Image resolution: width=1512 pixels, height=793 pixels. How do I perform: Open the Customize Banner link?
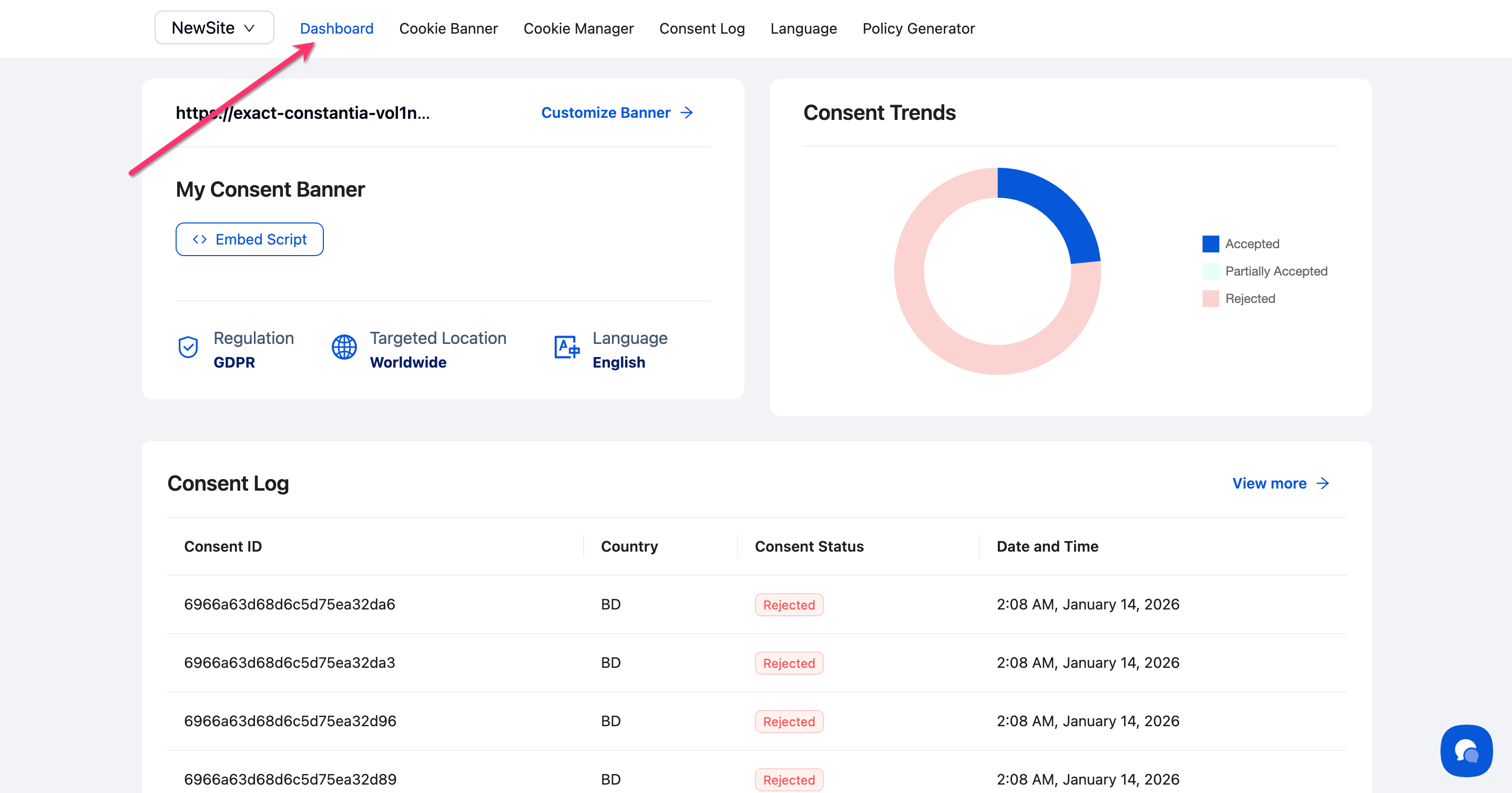[605, 113]
